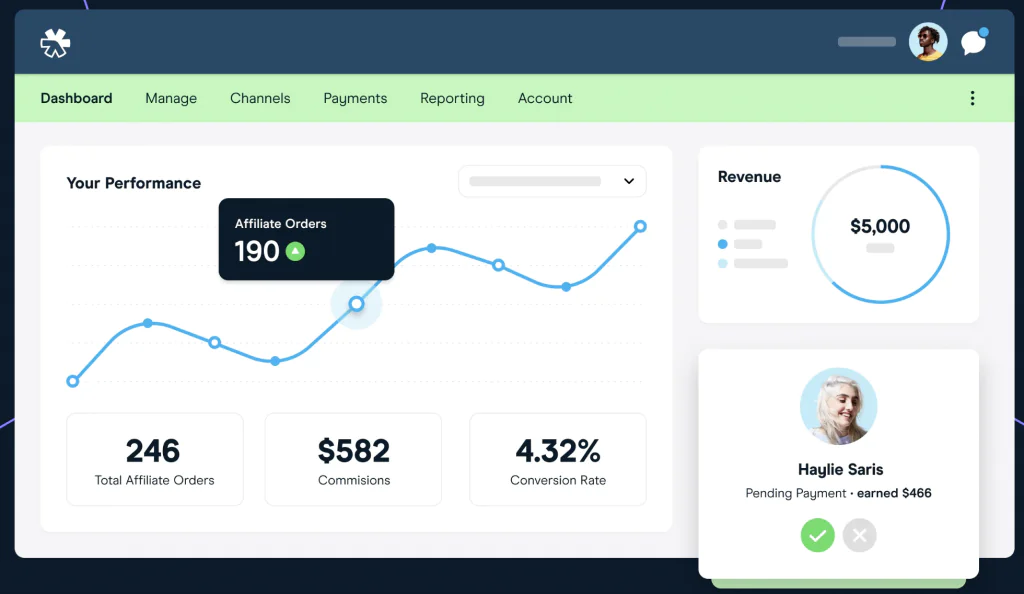Select the blue Revenue legend dot
Screen dimensions: 1024x594
722,244
